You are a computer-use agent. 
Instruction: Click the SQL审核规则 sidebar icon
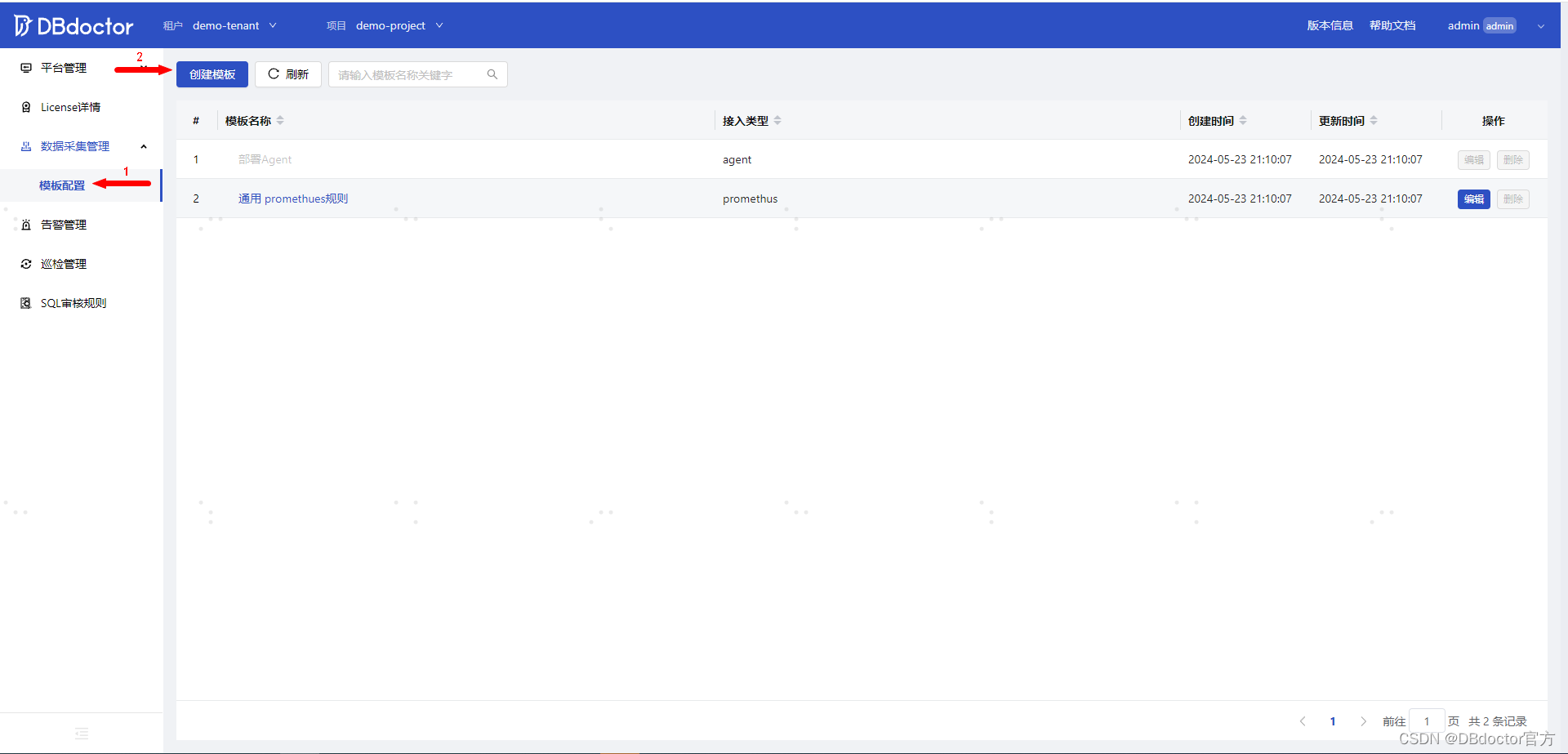pyautogui.click(x=26, y=303)
